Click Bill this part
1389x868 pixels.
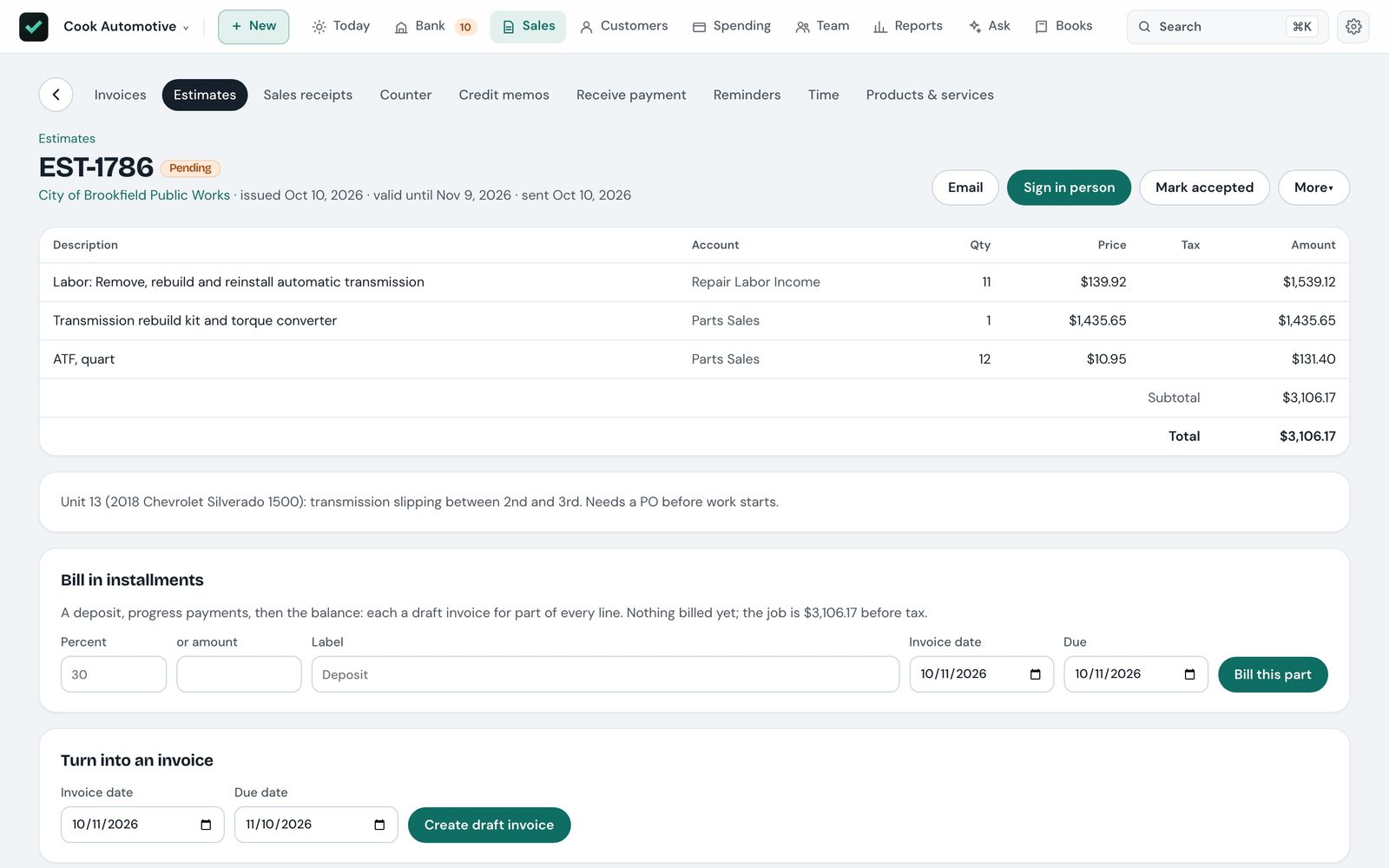pos(1273,674)
